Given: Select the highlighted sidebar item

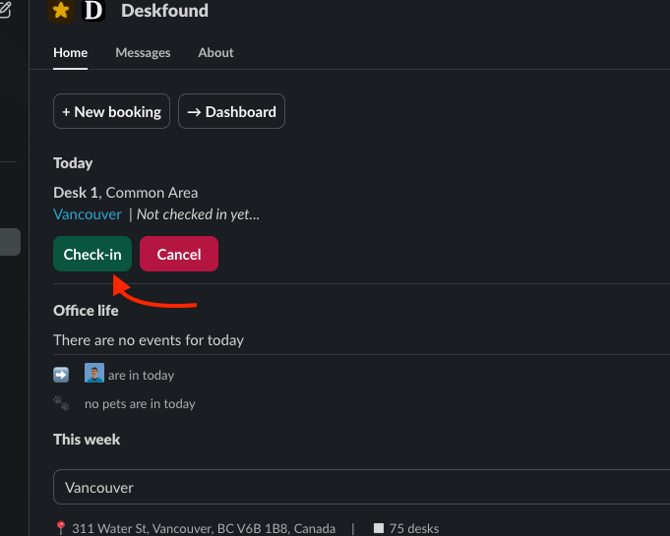Looking at the screenshot, I should [10, 242].
